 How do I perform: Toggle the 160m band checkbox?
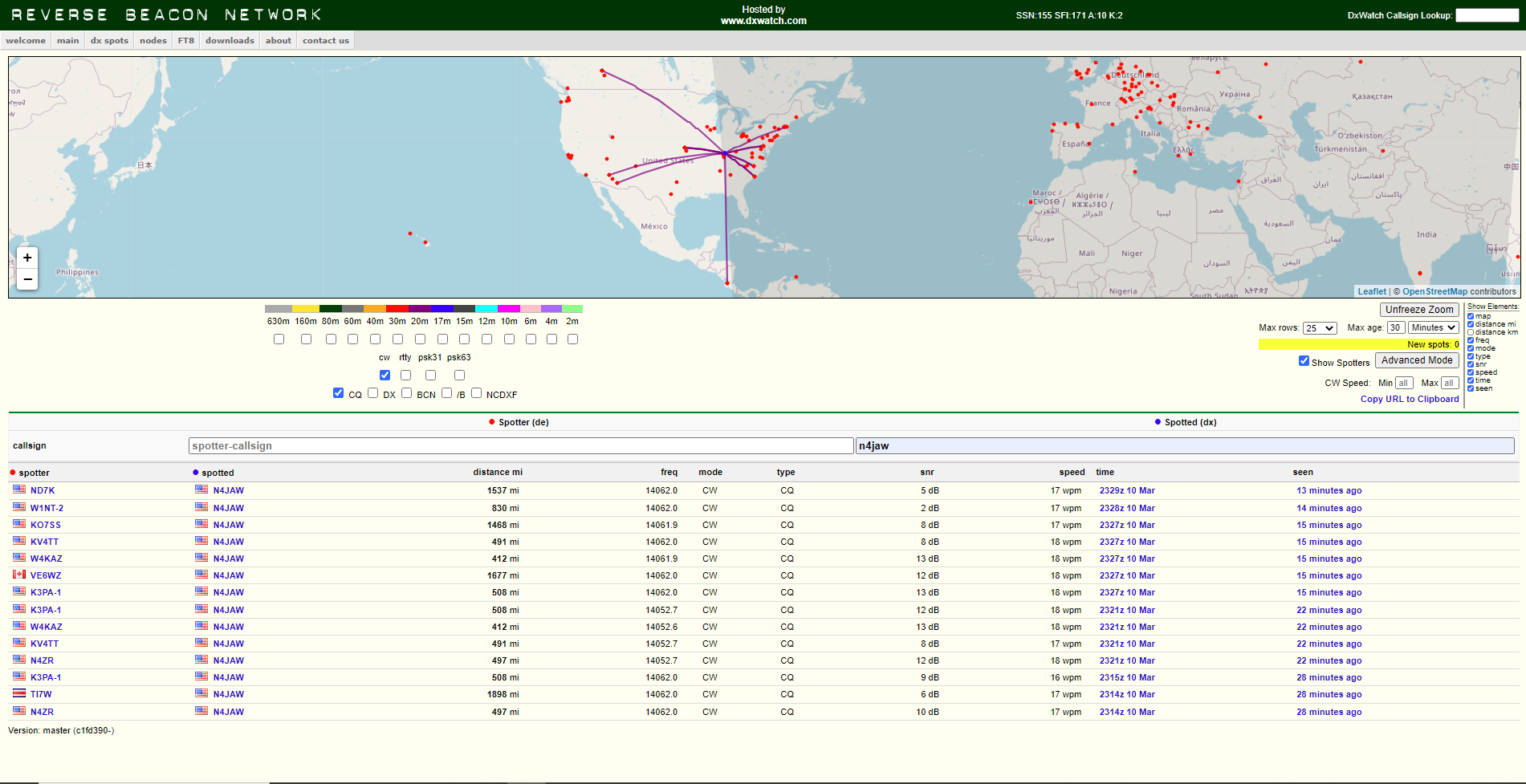(306, 339)
